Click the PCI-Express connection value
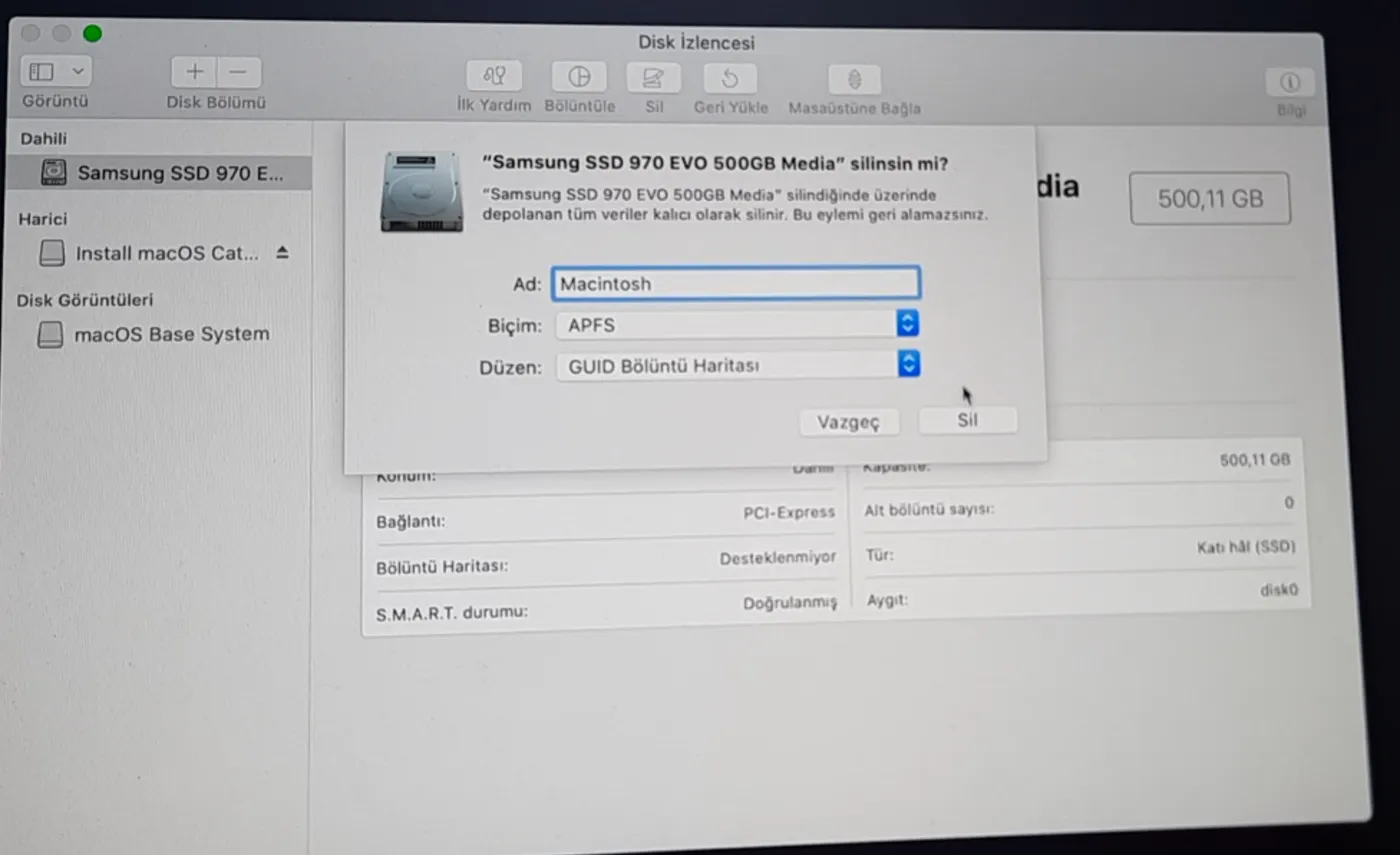The width and height of the screenshot is (1400, 855). (x=788, y=512)
